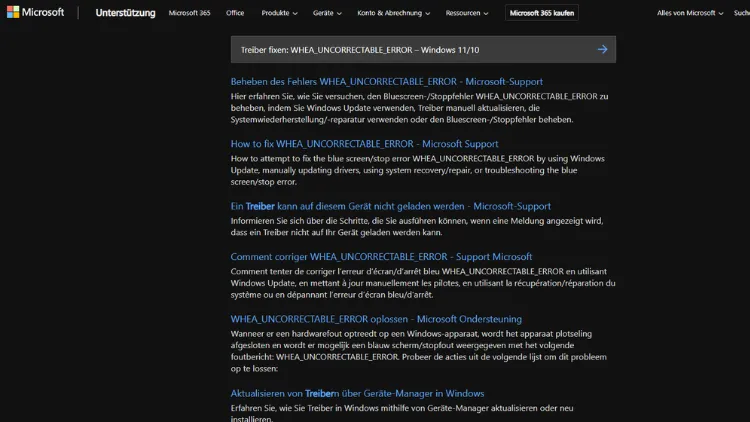The image size is (750, 422).
Task: Expand the Geräte dropdown
Action: pos(327,13)
